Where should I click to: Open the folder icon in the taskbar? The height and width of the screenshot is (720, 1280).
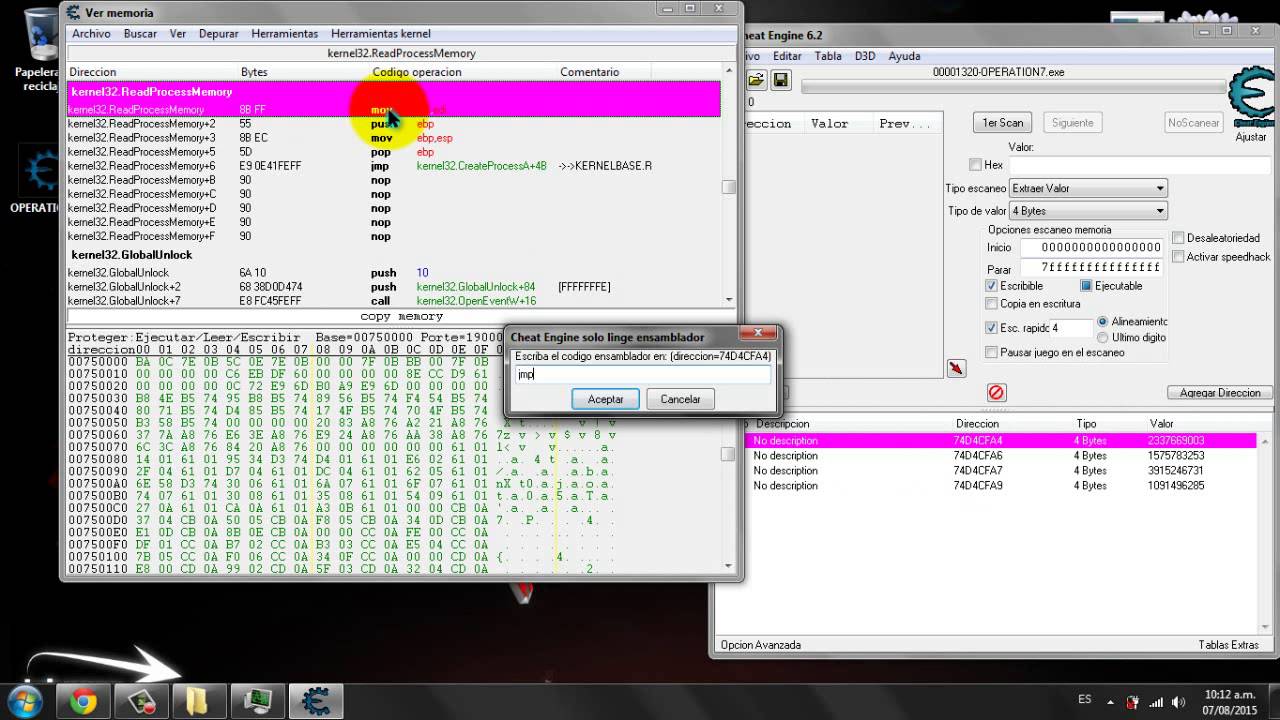[199, 702]
